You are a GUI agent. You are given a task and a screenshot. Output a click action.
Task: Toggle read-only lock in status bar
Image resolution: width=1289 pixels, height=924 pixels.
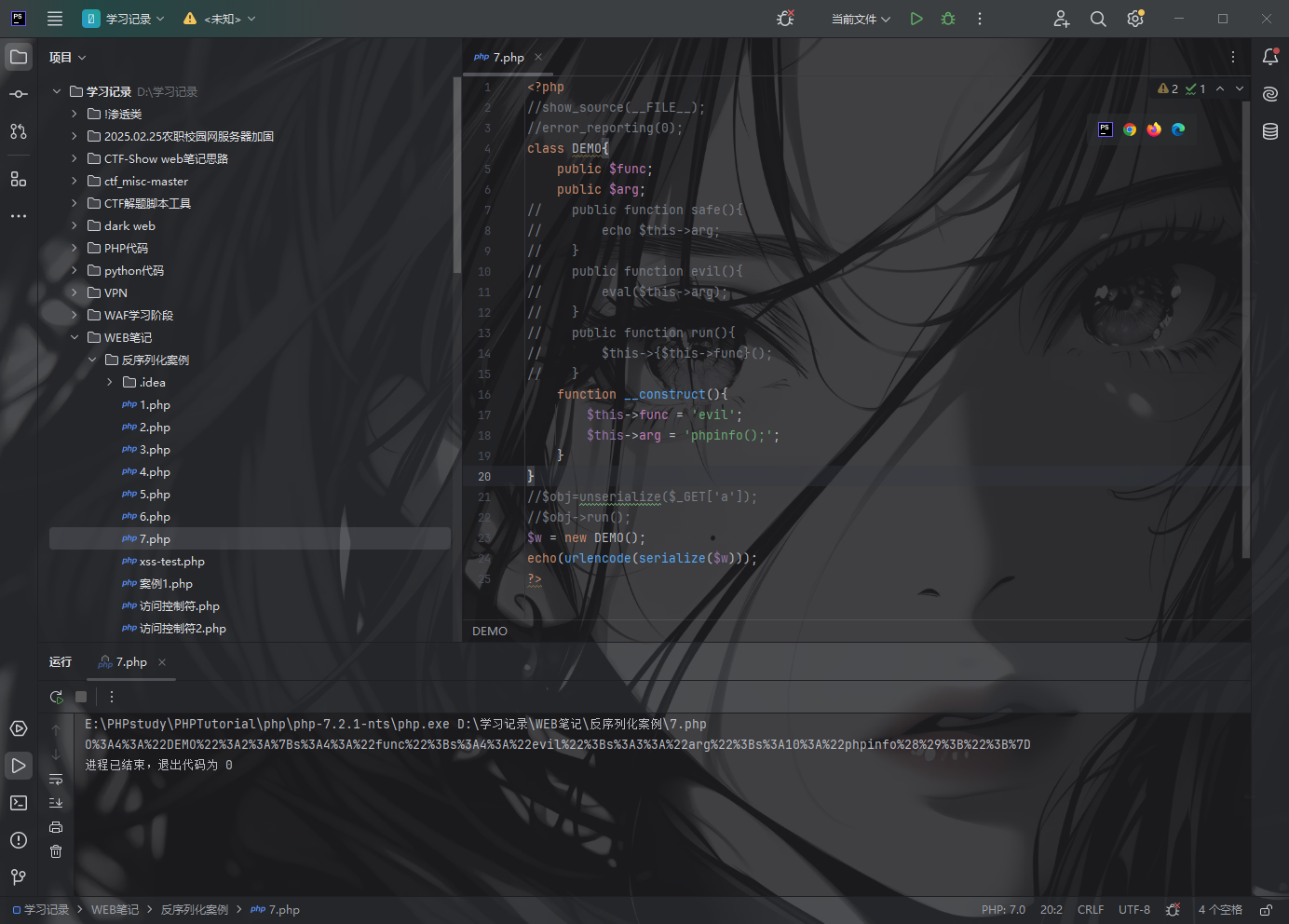click(1266, 910)
